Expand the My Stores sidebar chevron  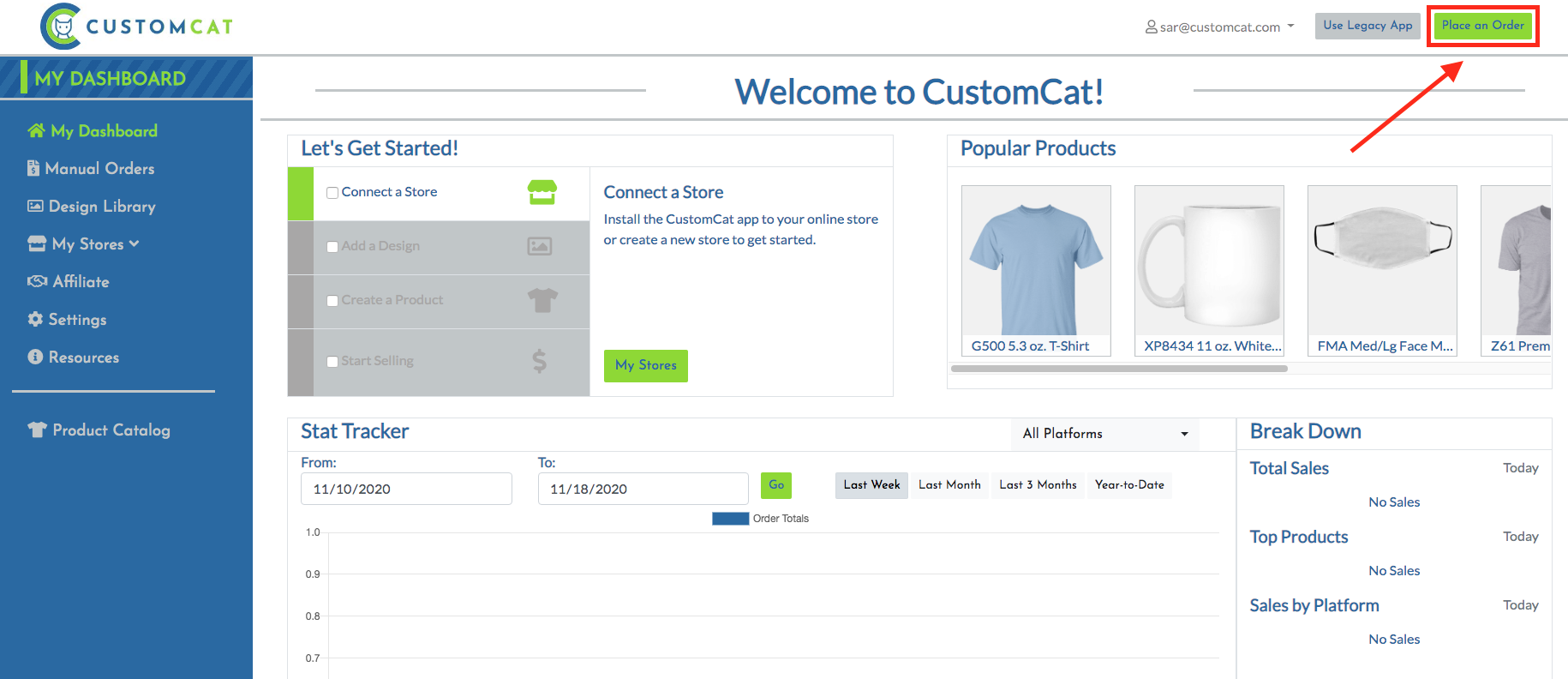click(x=134, y=243)
